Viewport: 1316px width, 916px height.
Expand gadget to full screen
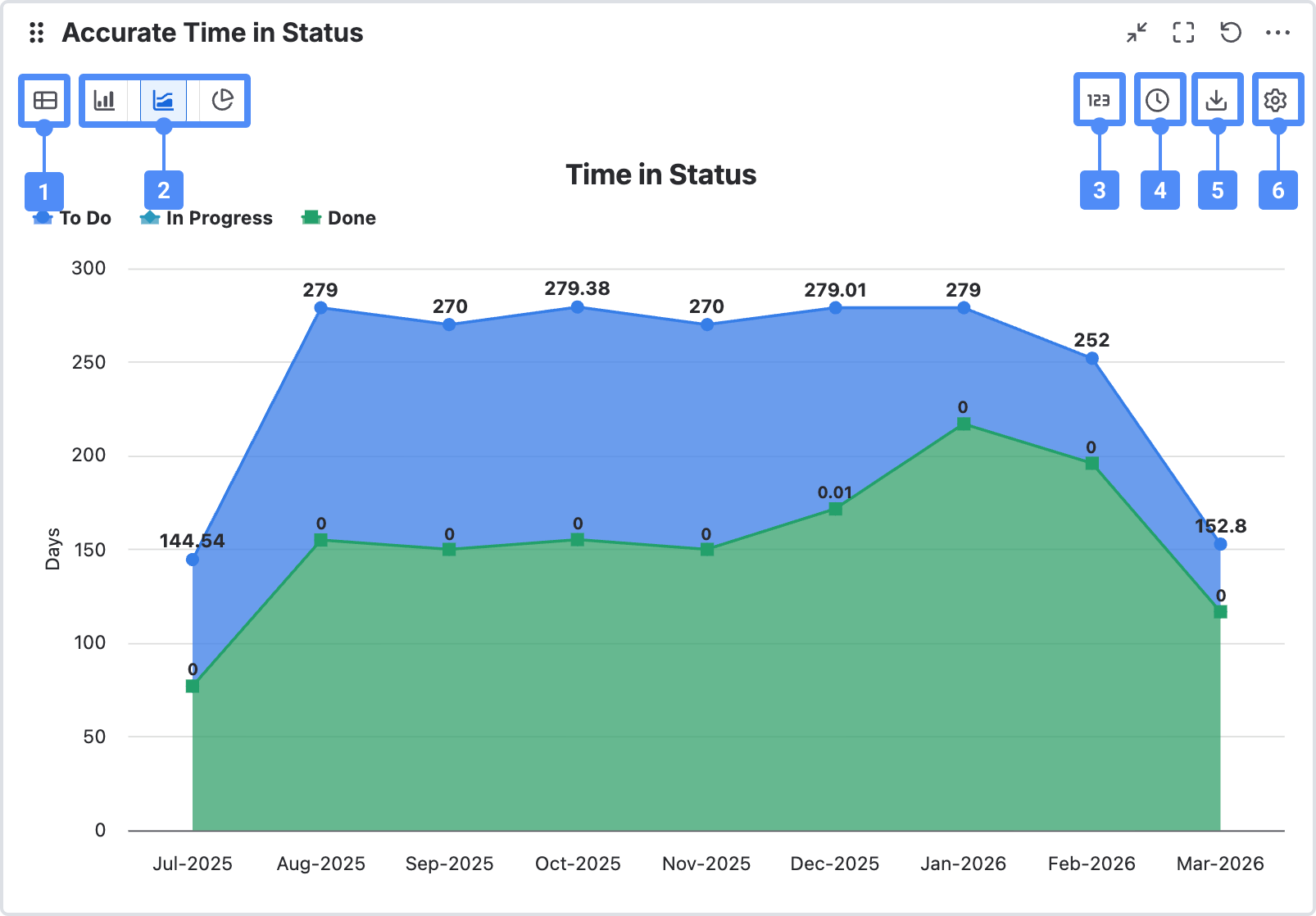(x=1183, y=33)
